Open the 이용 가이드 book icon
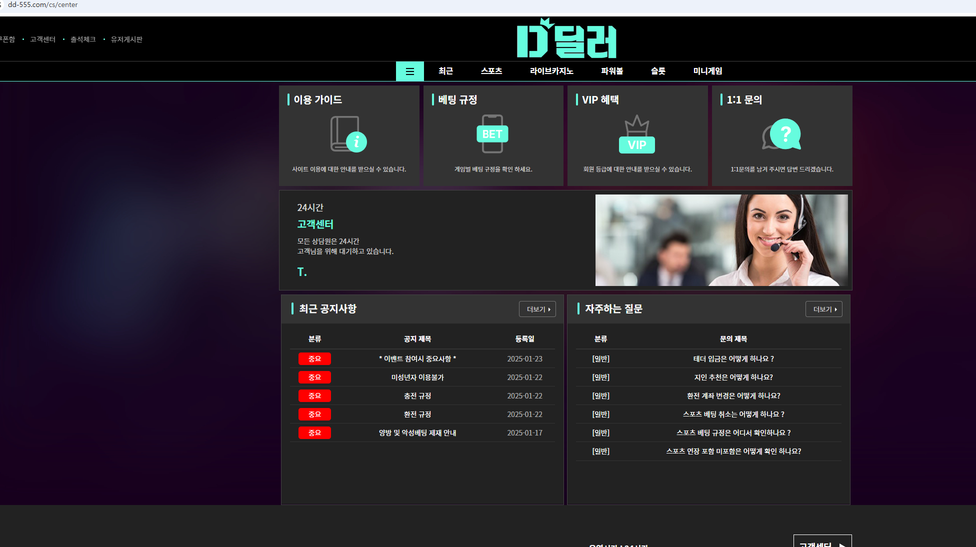This screenshot has height=547, width=976. click(x=349, y=134)
